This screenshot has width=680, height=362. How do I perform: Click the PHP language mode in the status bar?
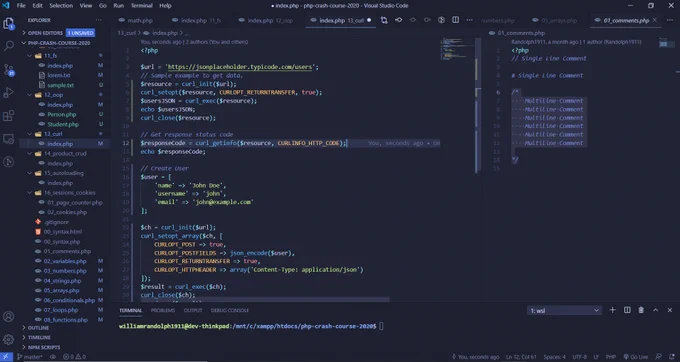point(611,357)
